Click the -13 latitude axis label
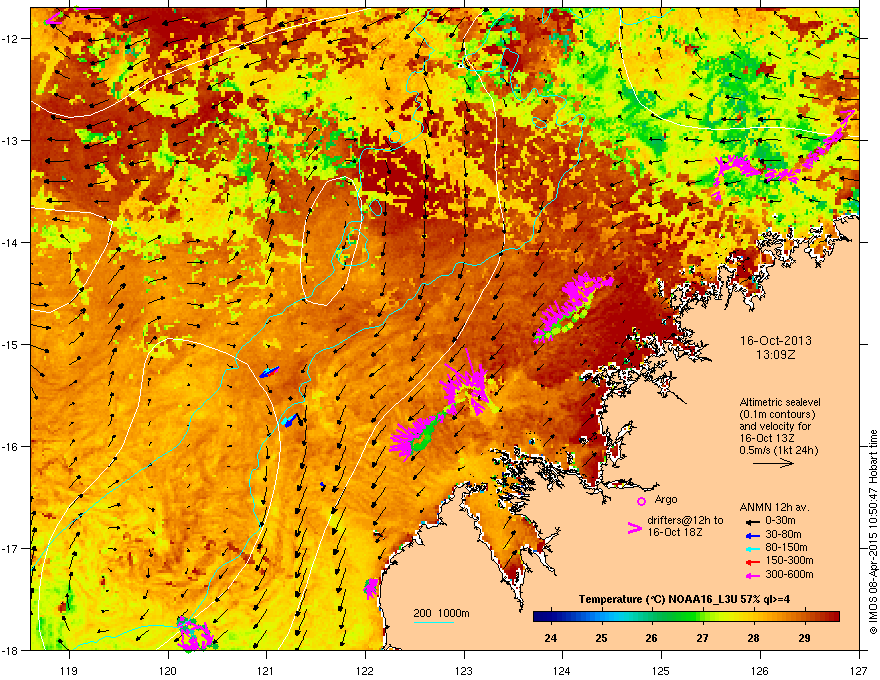 tap(10, 140)
